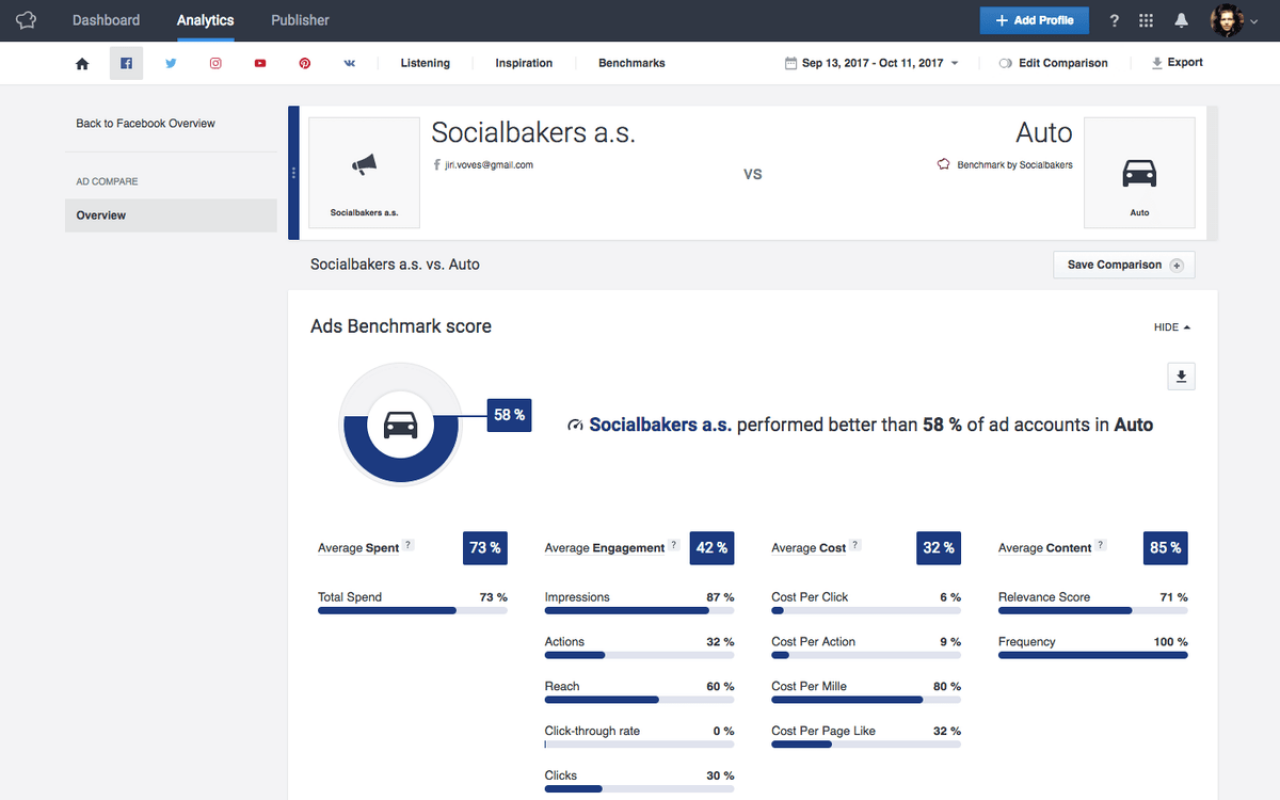Click the 73 % Average Spent badge
This screenshot has height=800, width=1280.
(x=485, y=548)
